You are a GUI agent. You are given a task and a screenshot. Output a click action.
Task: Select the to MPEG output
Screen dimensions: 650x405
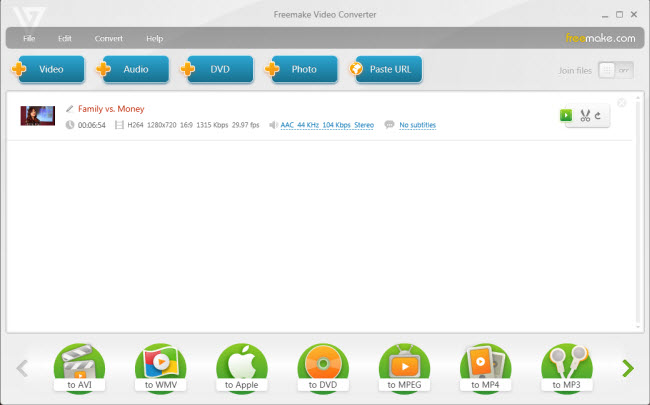click(404, 368)
